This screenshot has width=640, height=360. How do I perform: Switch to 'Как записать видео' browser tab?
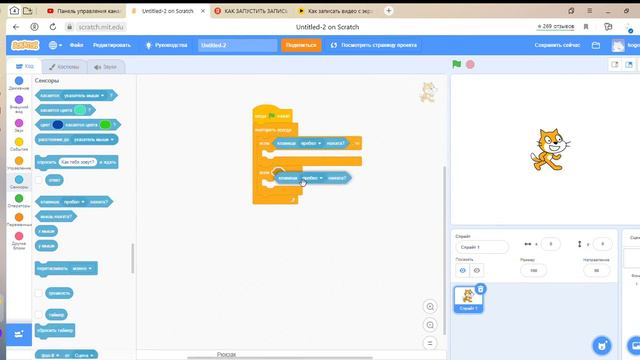pyautogui.click(x=336, y=11)
